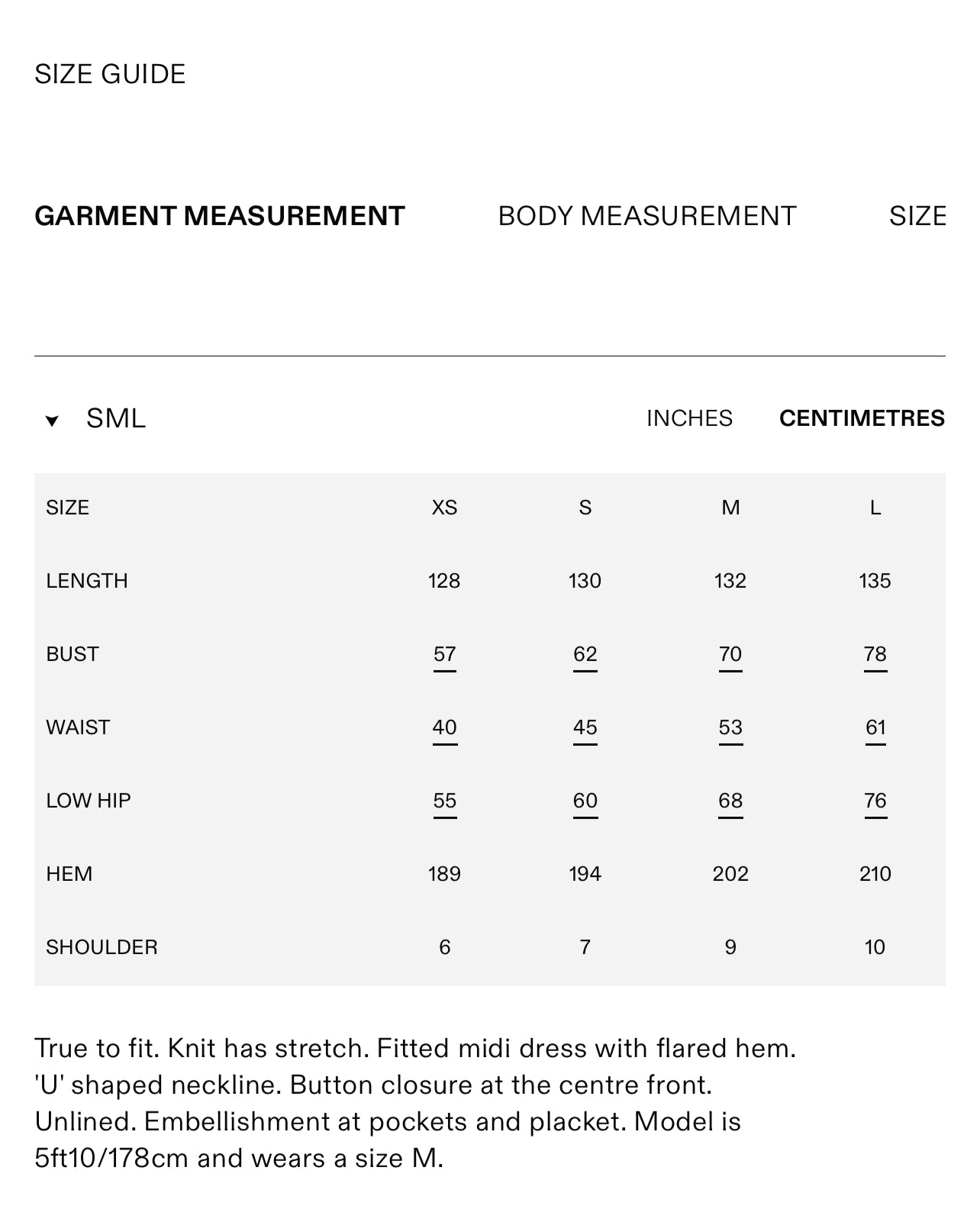Image resolution: width=980 pixels, height=1219 pixels.
Task: Click underlined S waist value 45
Action: (x=585, y=727)
